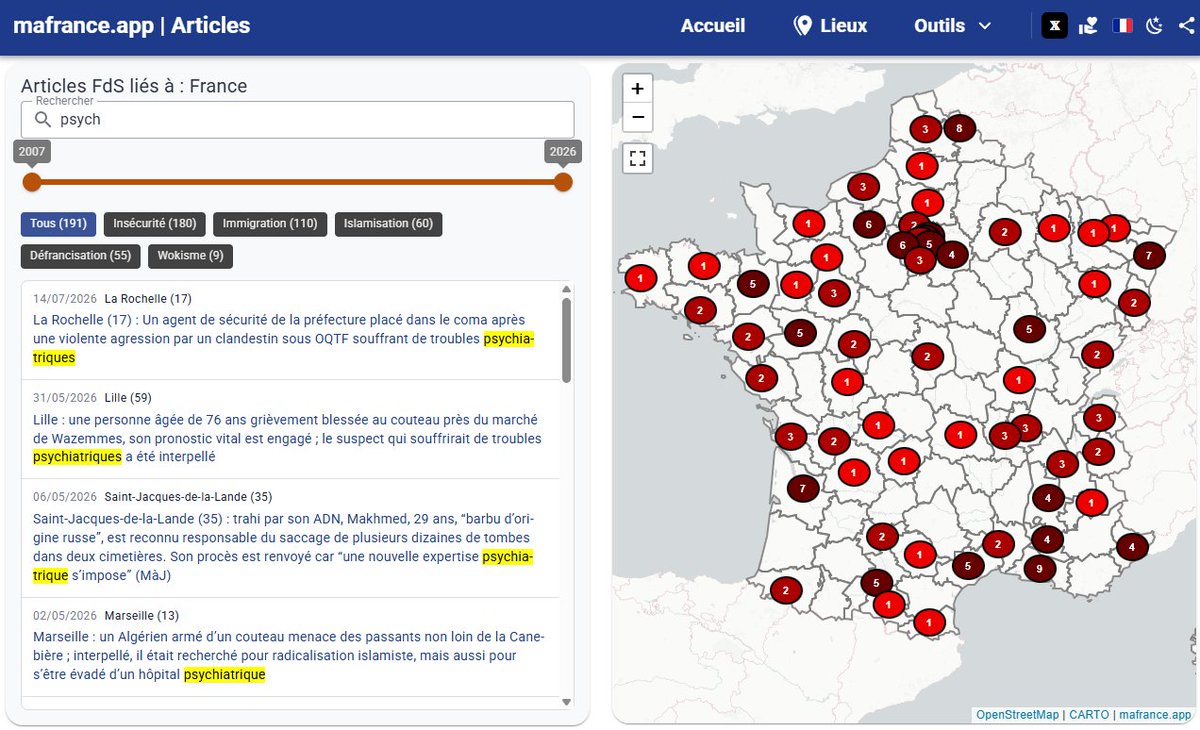Open the X (Twitter) profile icon

(x=1055, y=25)
